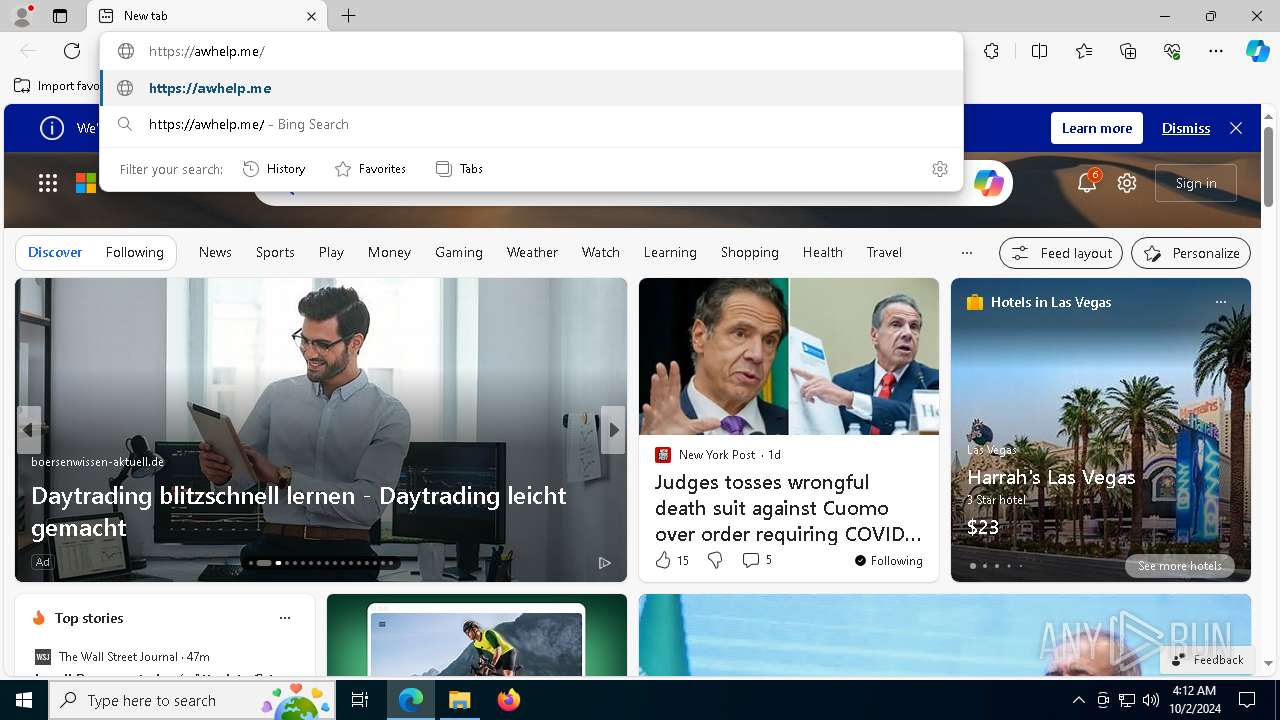Launch Firefox from the taskbar
The width and height of the screenshot is (1280, 720).
[x=509, y=700]
